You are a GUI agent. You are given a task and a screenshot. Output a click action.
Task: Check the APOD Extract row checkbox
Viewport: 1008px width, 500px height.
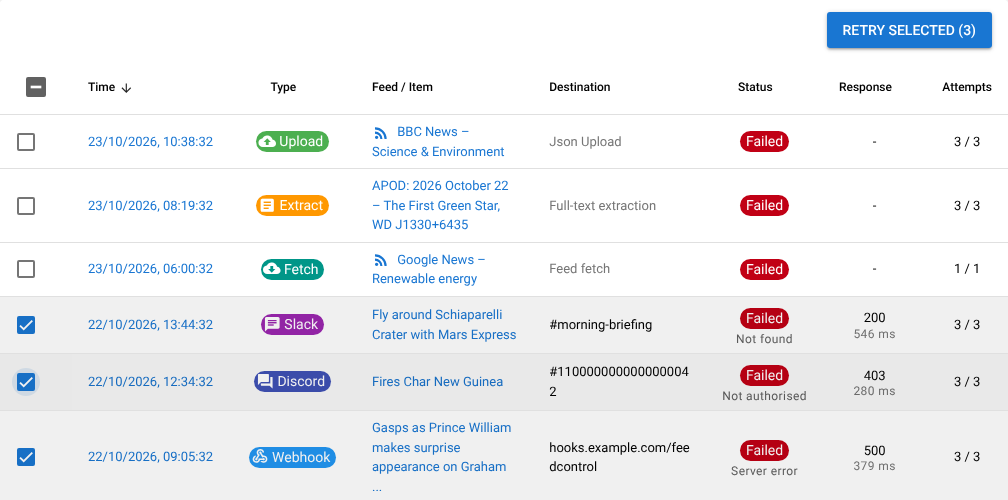[26, 206]
